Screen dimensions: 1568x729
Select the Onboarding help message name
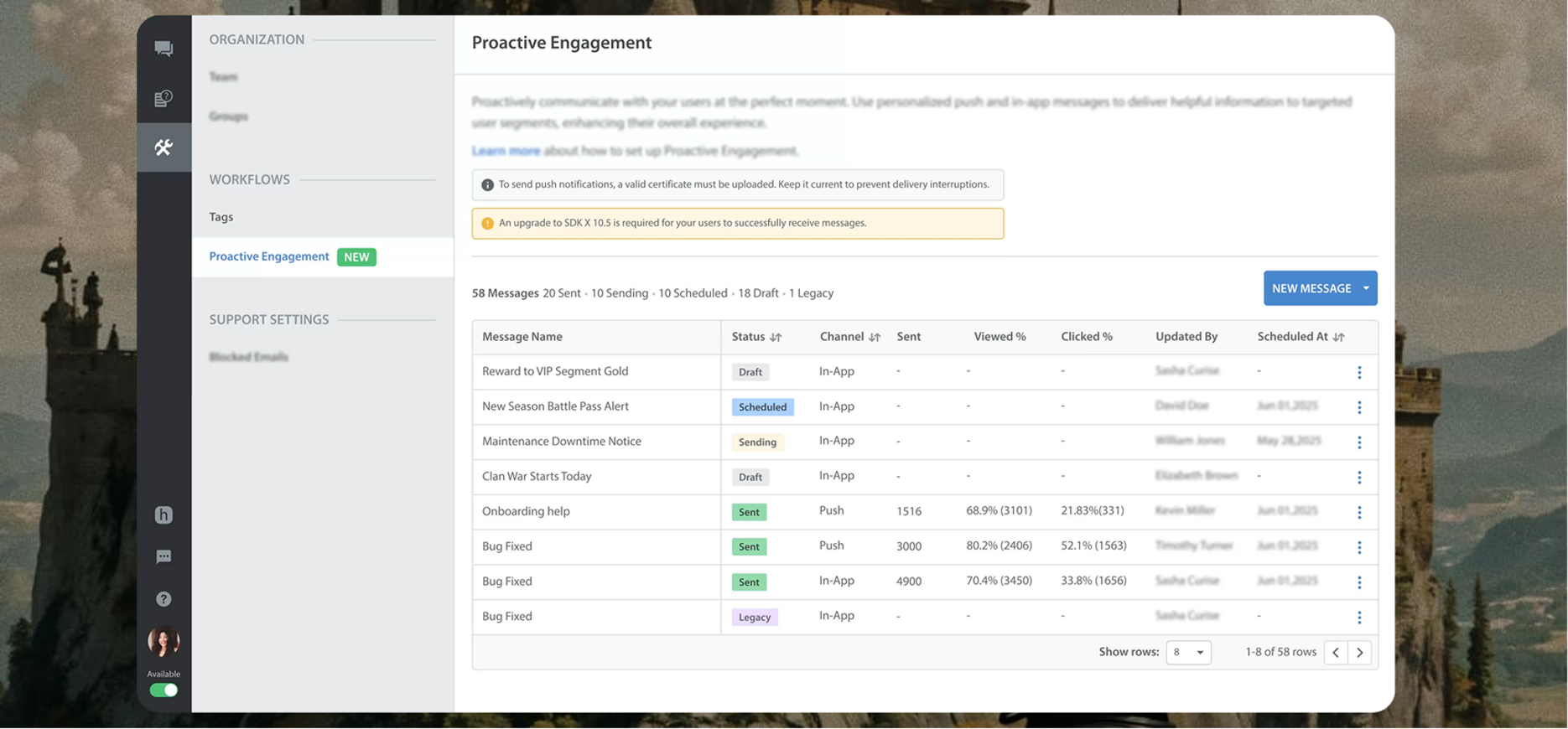(526, 511)
